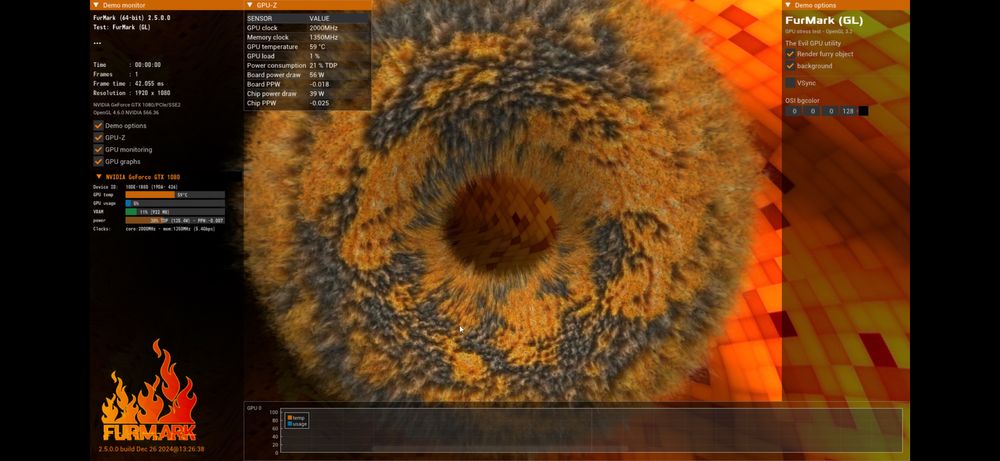Click the 39 W chip power value
Image resolution: width=1000 pixels, height=461 pixels.
[x=316, y=94]
